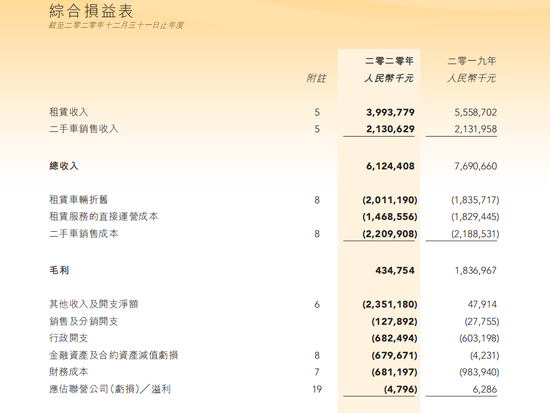Click the 二手車銷售收入 row label
Viewport: 550px width, 413px height.
84,129
